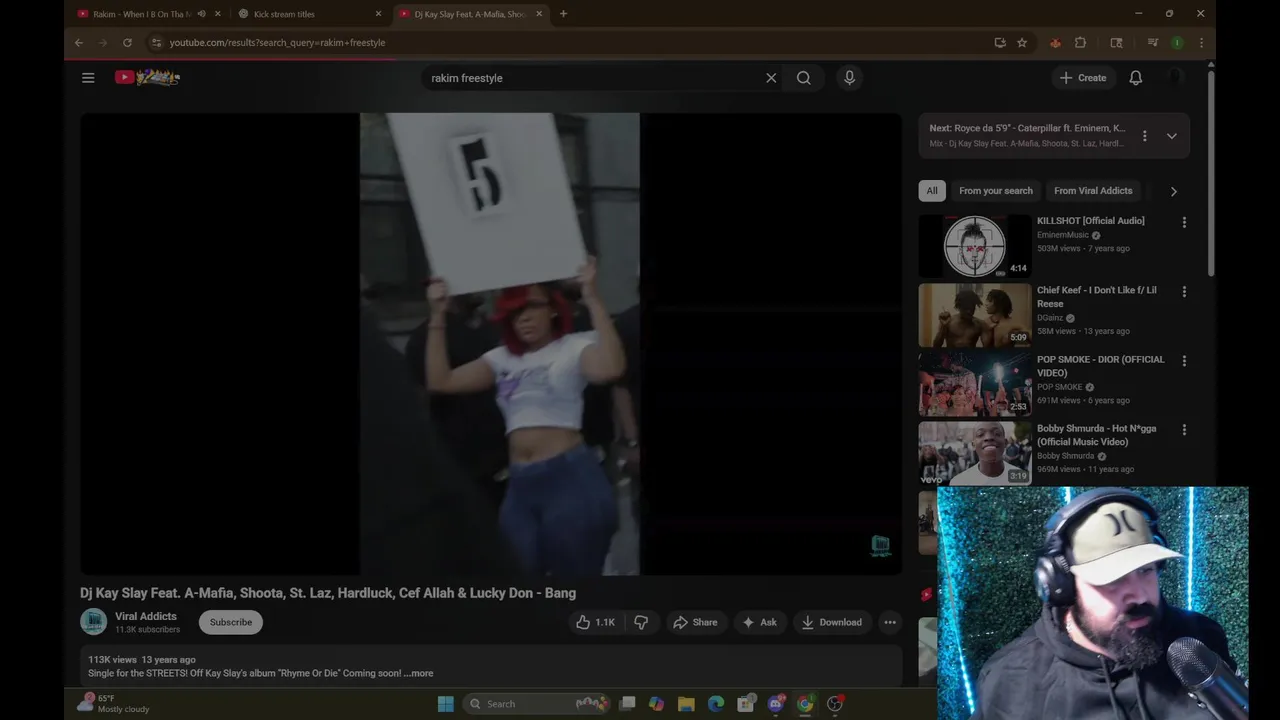View site information icon in address bar
This screenshot has height=720, width=1280.
point(156,43)
